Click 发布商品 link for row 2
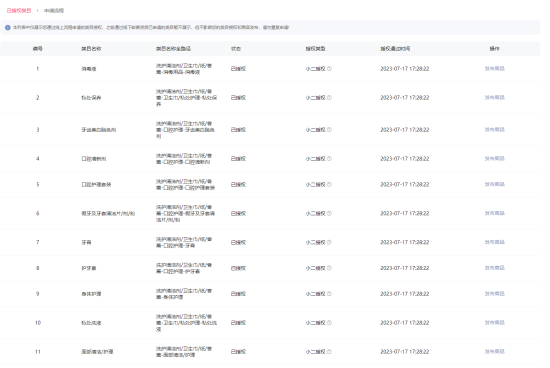This screenshot has height=368, width=550. click(x=495, y=98)
